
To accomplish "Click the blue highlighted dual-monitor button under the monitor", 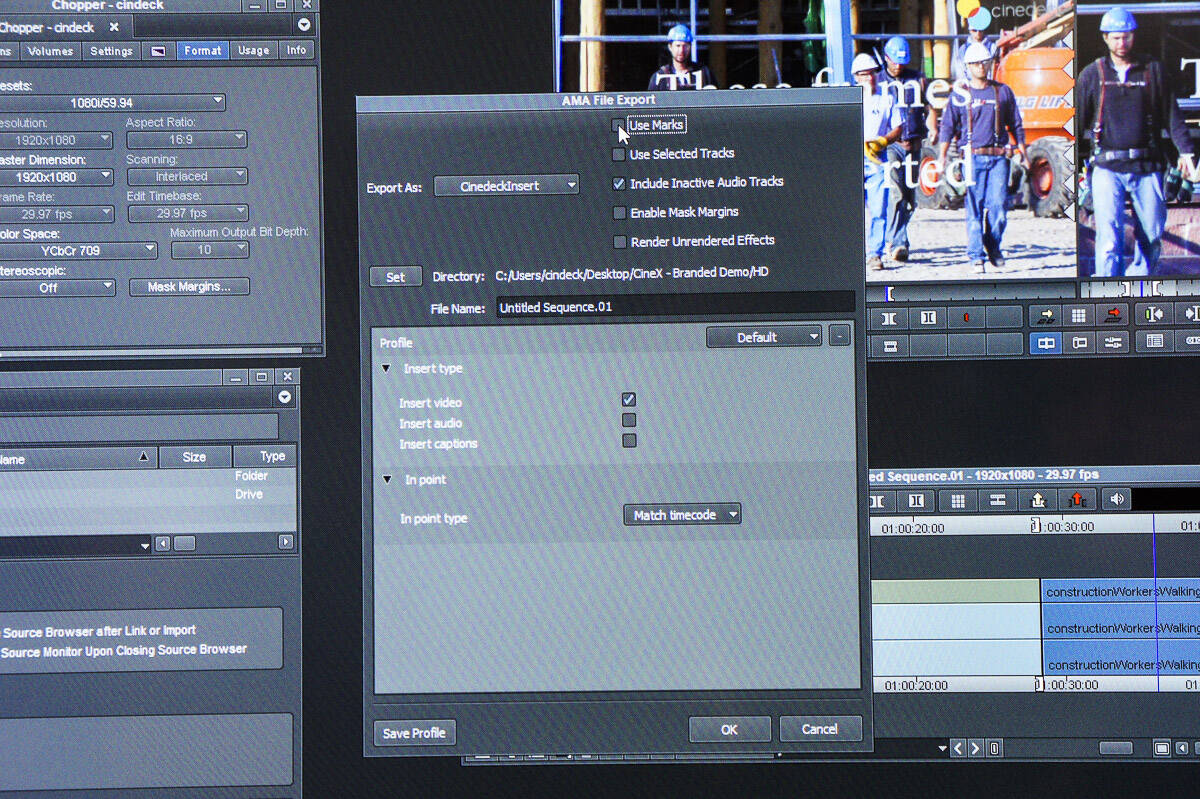I will (x=1046, y=343).
